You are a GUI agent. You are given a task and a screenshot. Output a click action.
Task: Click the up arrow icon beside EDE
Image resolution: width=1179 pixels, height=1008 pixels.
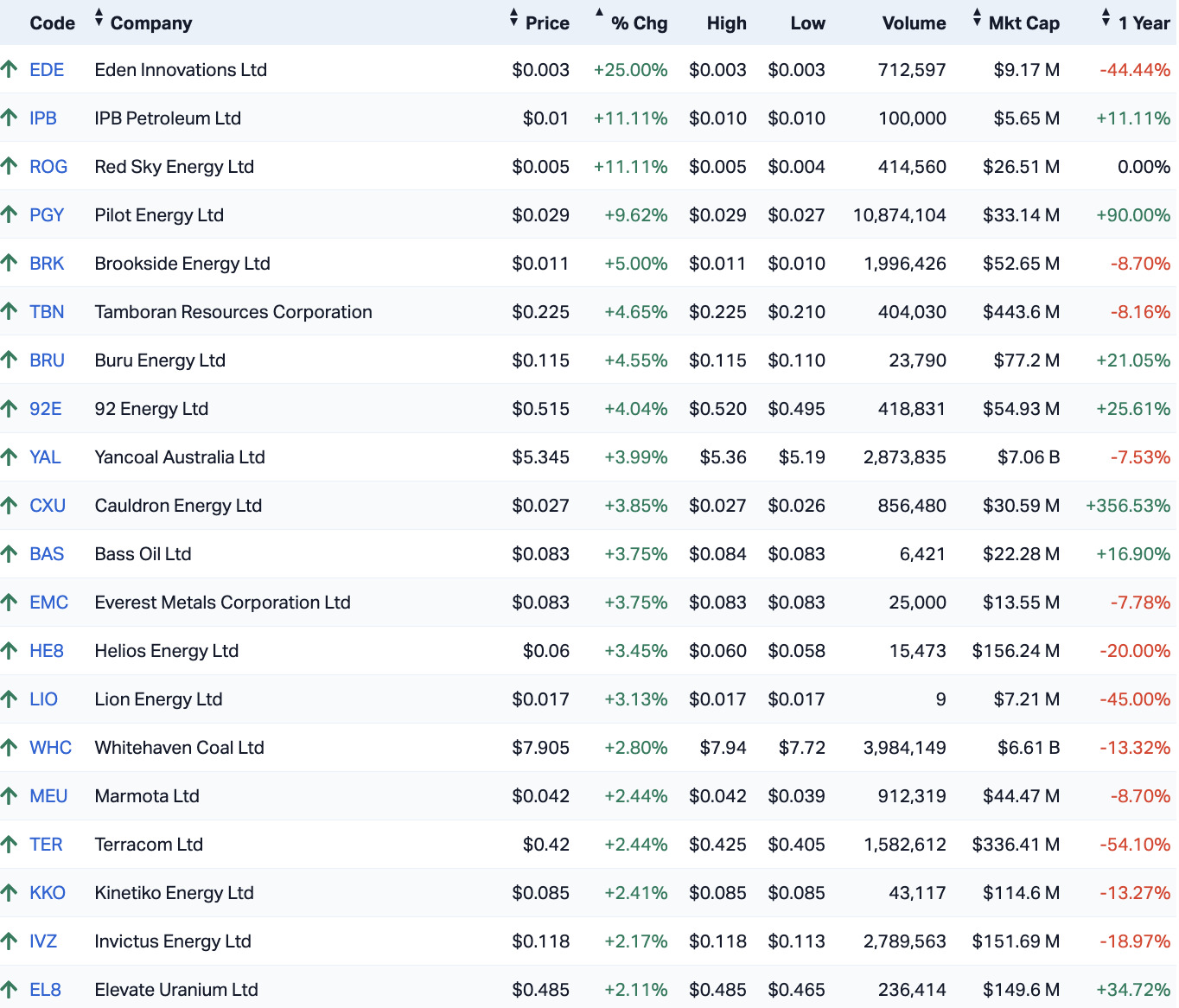click(9, 69)
